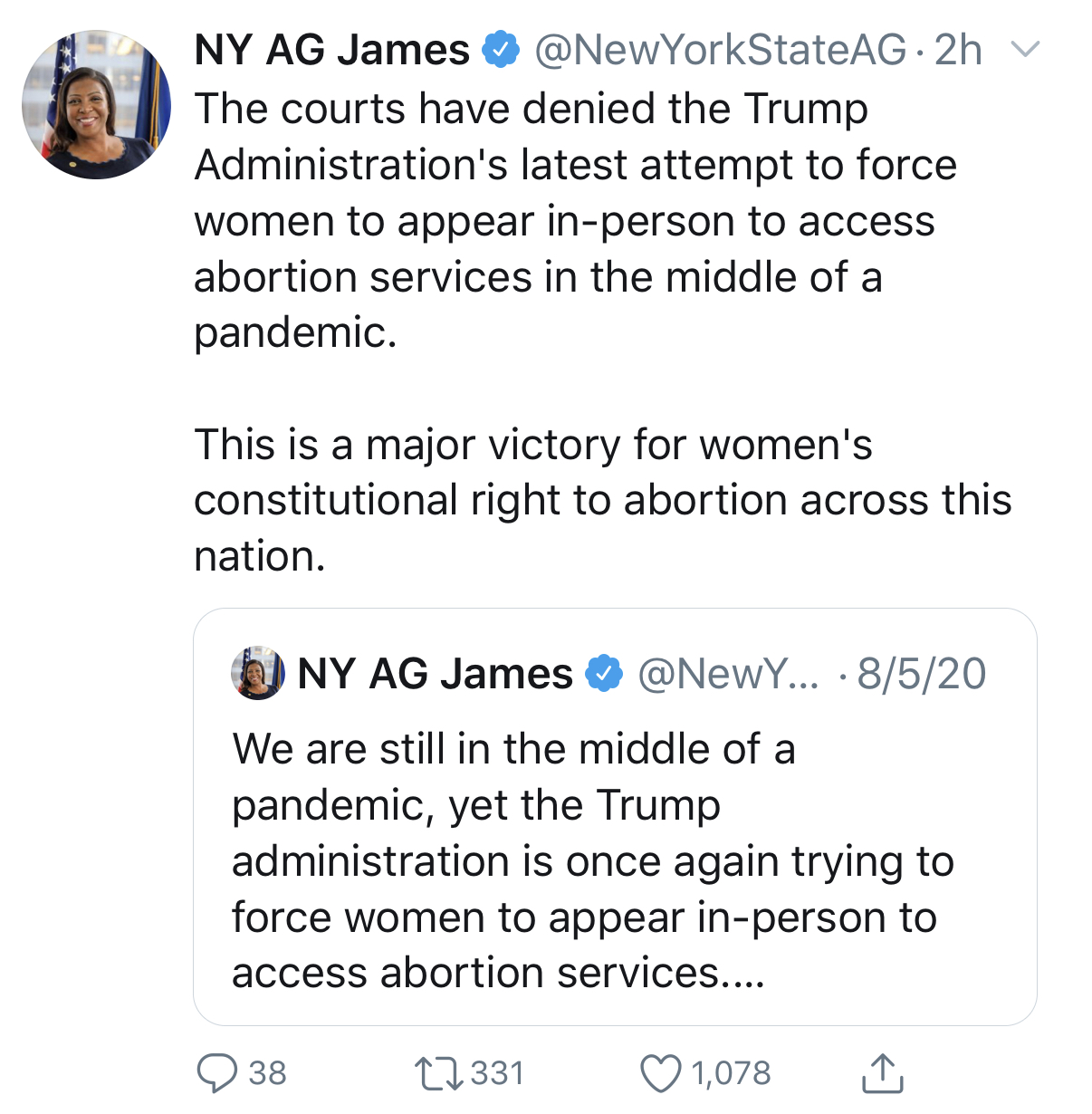1092x1114 pixels.
Task: Open @NewYorkStateAG handle link
Action: 721,50
